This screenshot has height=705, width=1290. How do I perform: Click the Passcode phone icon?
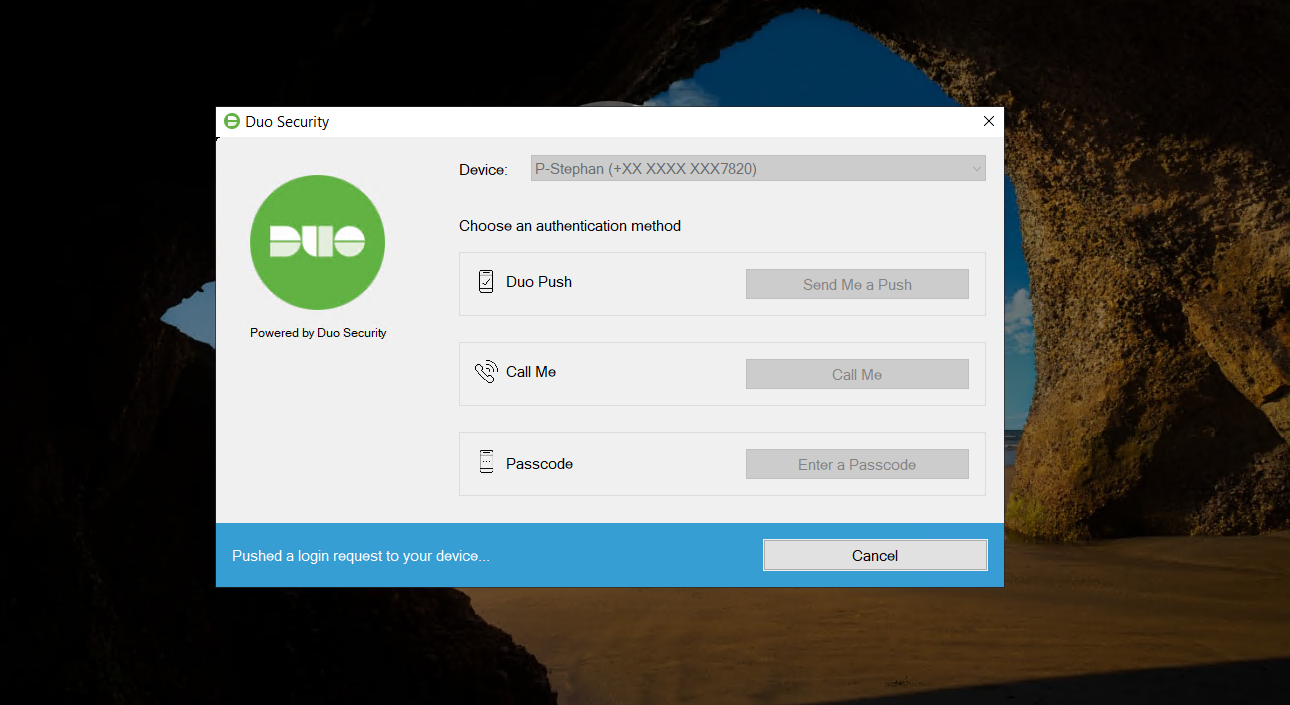coord(487,462)
